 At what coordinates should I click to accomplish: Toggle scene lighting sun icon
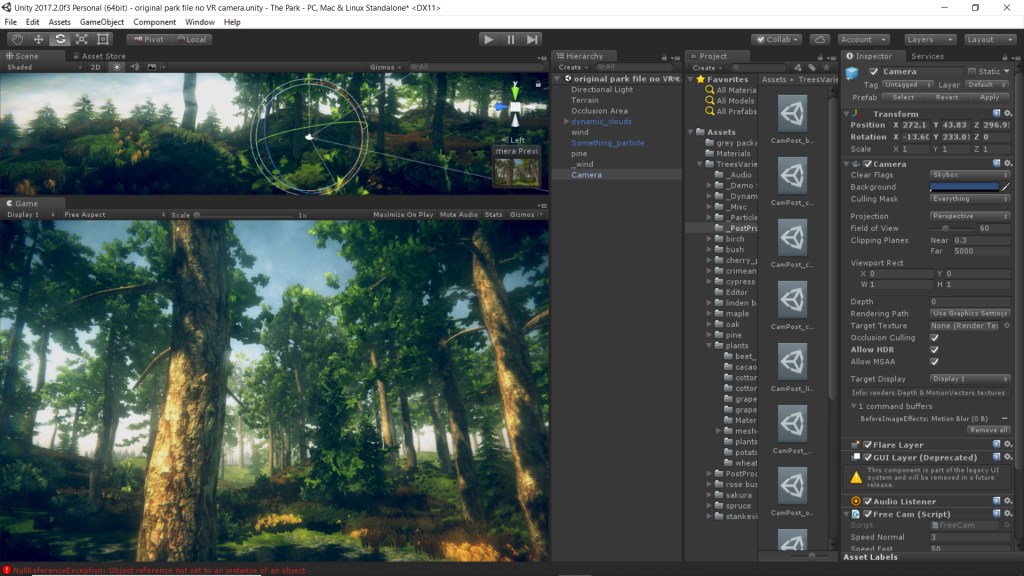click(117, 67)
